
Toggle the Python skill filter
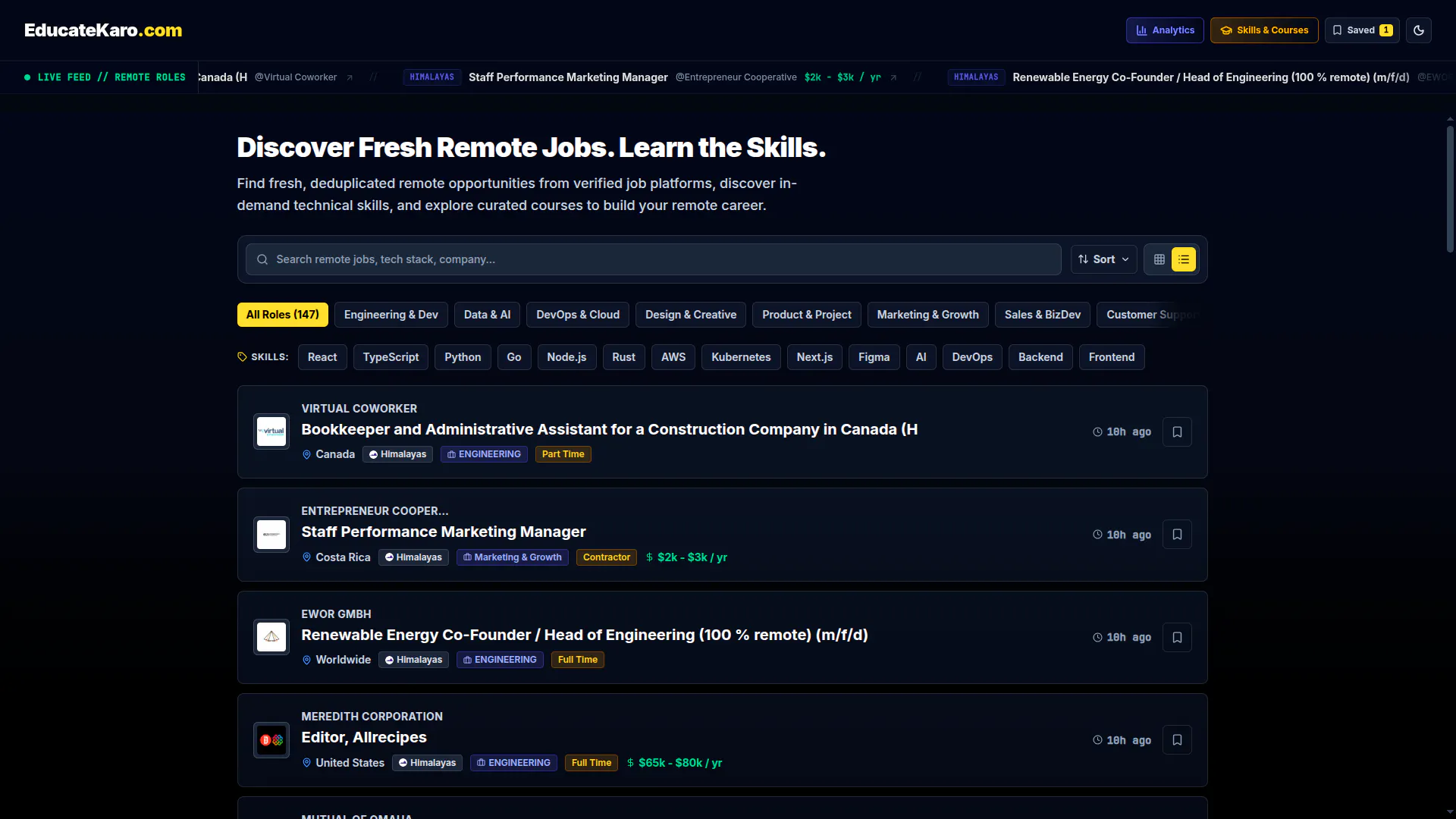[463, 357]
